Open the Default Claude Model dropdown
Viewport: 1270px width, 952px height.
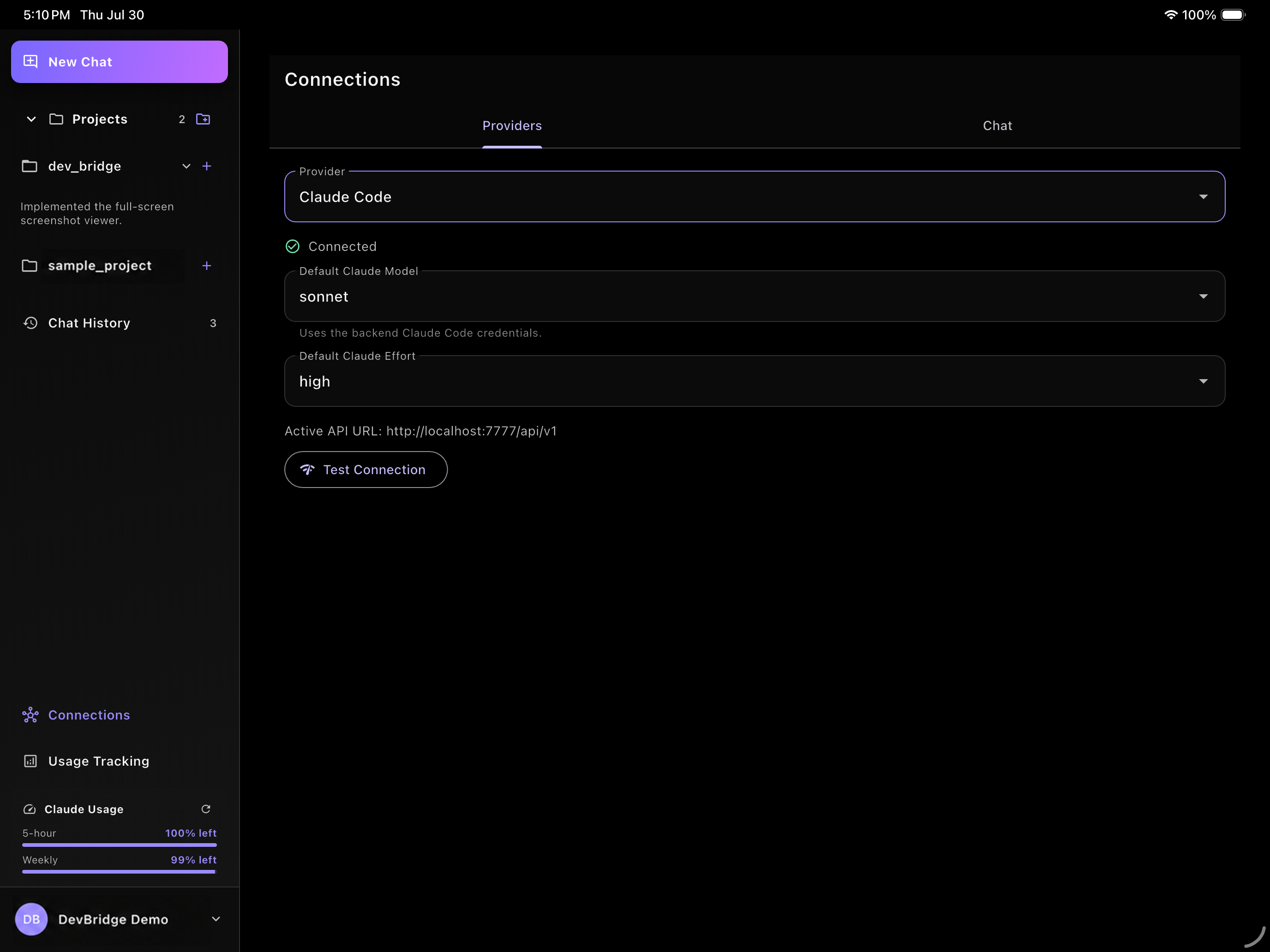tap(755, 296)
